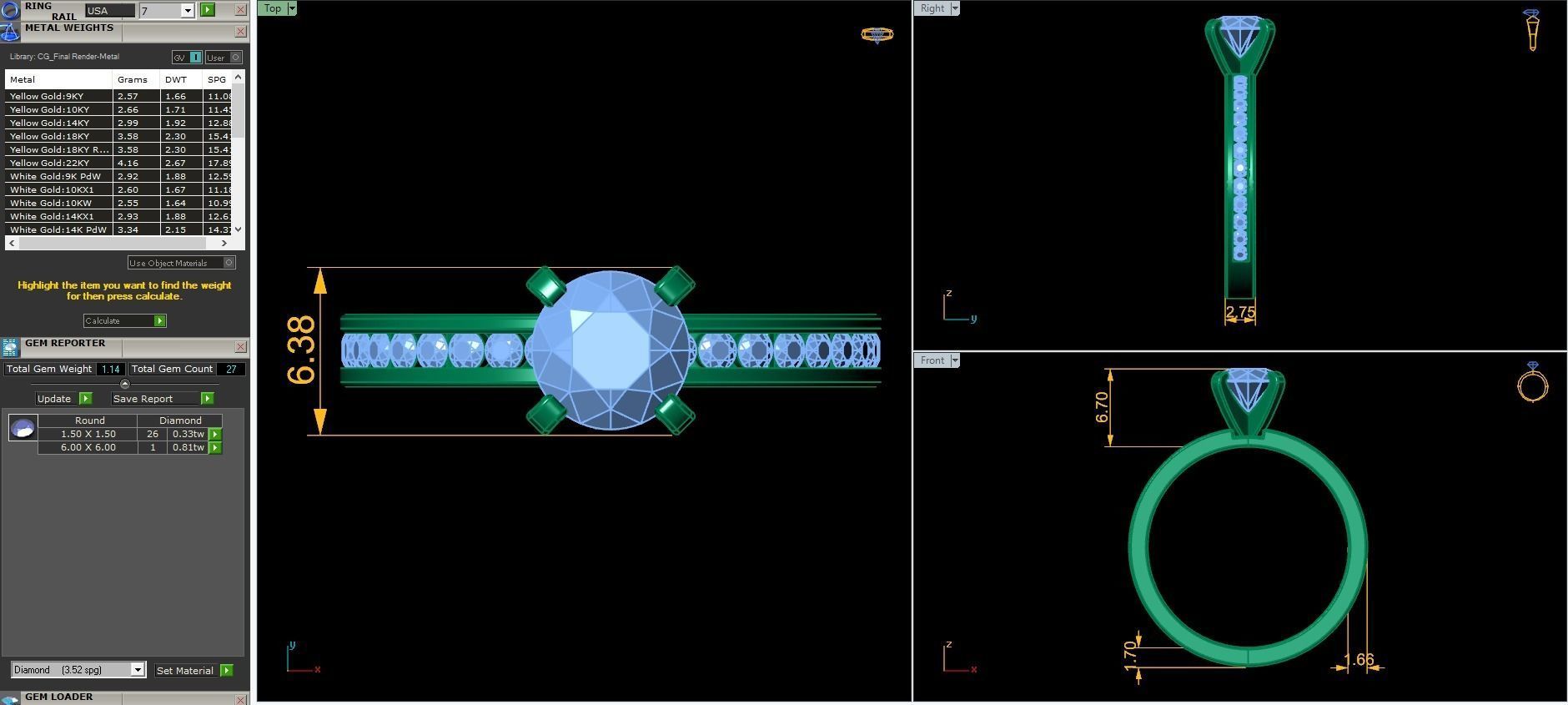1568x705 pixels.
Task: Select the Right viewport label tab
Action: pos(932,8)
